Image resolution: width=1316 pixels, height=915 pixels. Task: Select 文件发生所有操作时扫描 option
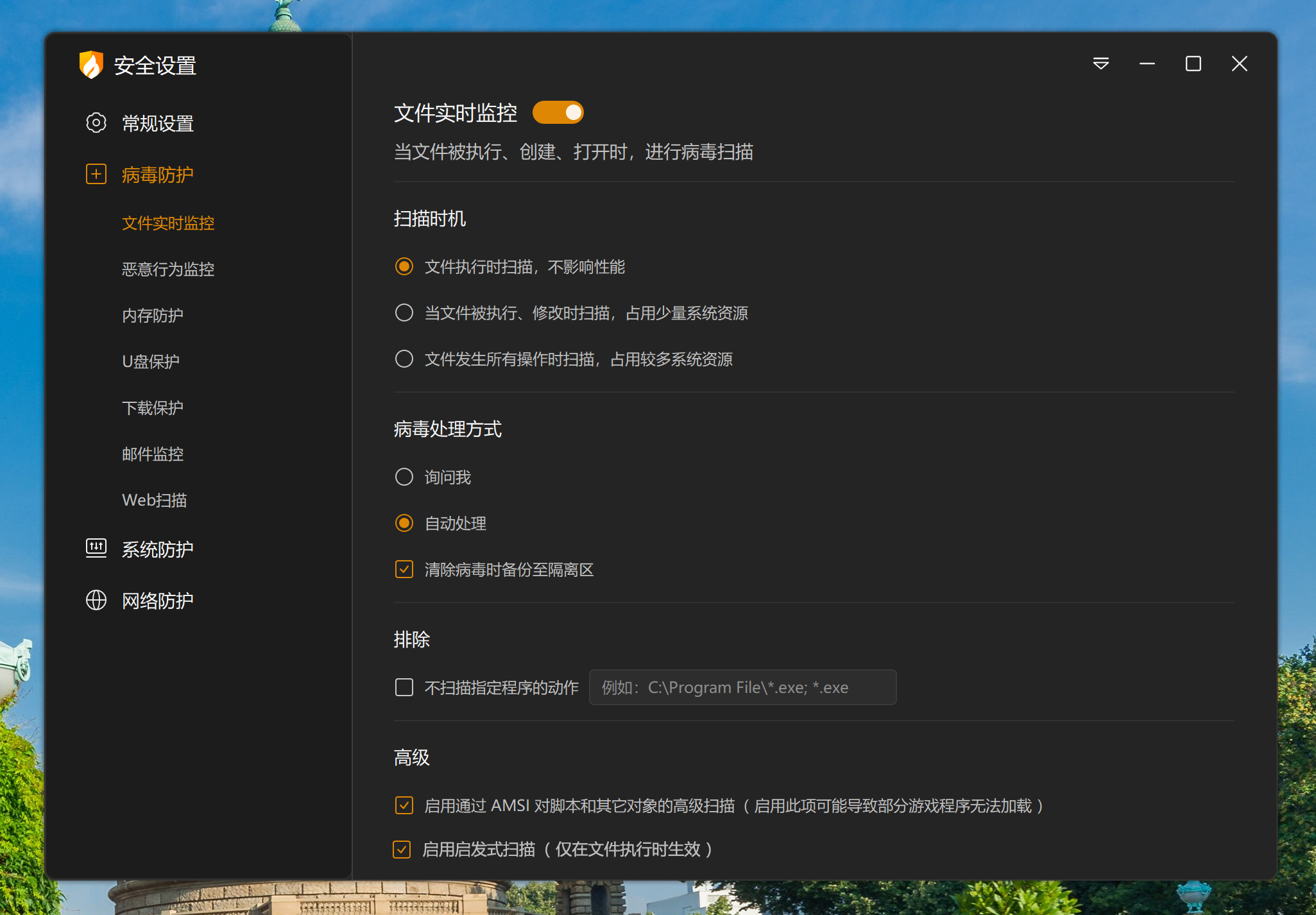404,359
